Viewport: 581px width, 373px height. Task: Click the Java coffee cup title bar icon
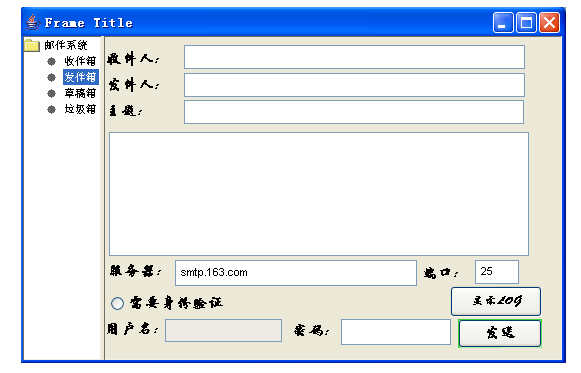pos(33,22)
